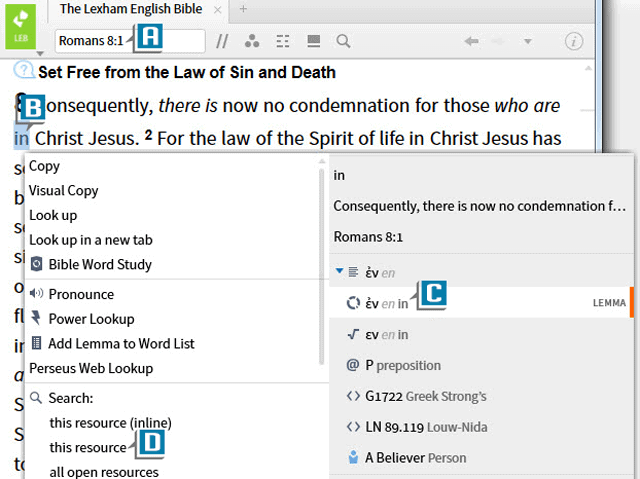
Task: Collapse the ἐν manuscript section triangle
Action: pyautogui.click(x=340, y=271)
